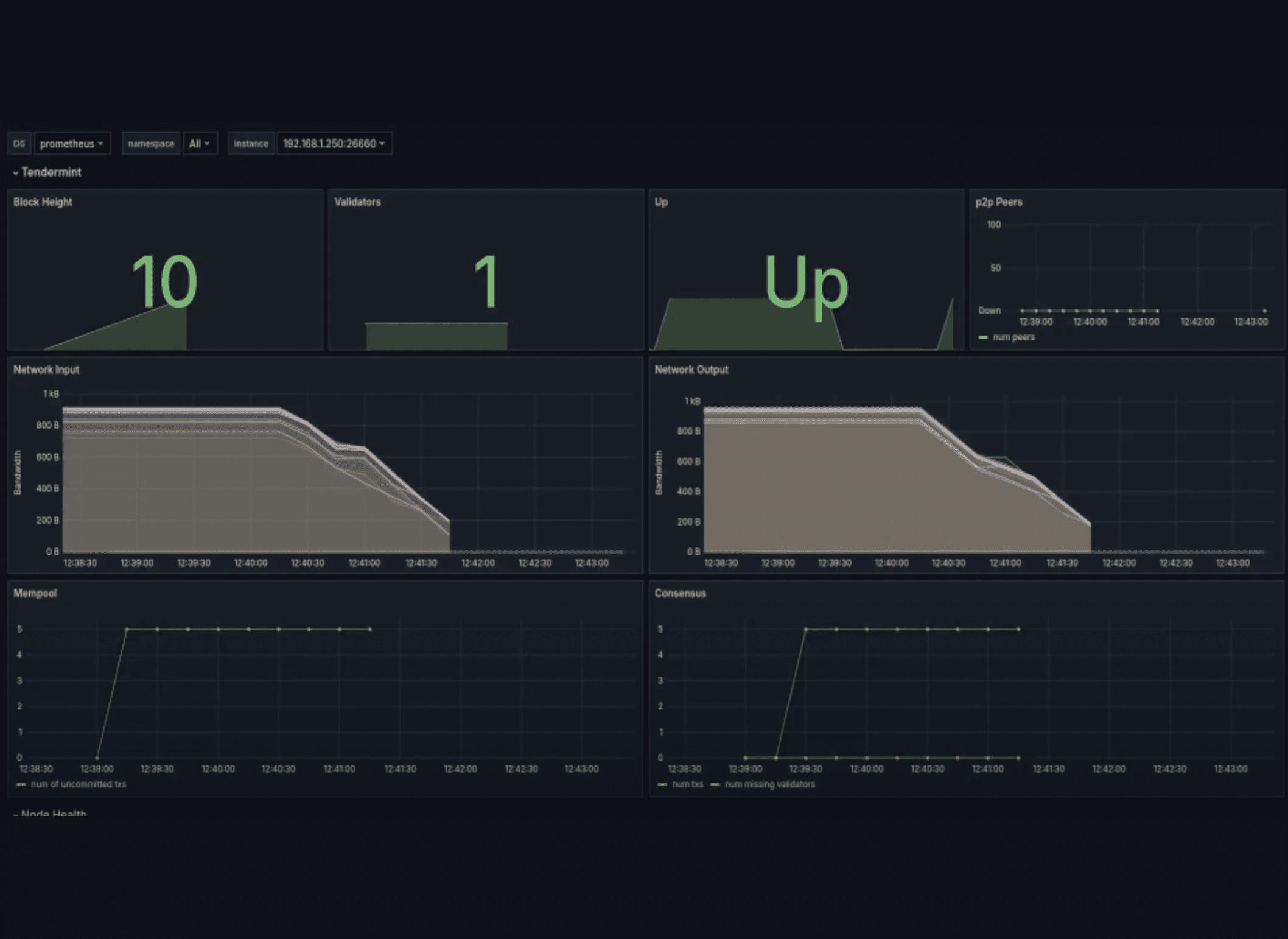1288x939 pixels.
Task: Click the instance variable label
Action: tap(251, 144)
